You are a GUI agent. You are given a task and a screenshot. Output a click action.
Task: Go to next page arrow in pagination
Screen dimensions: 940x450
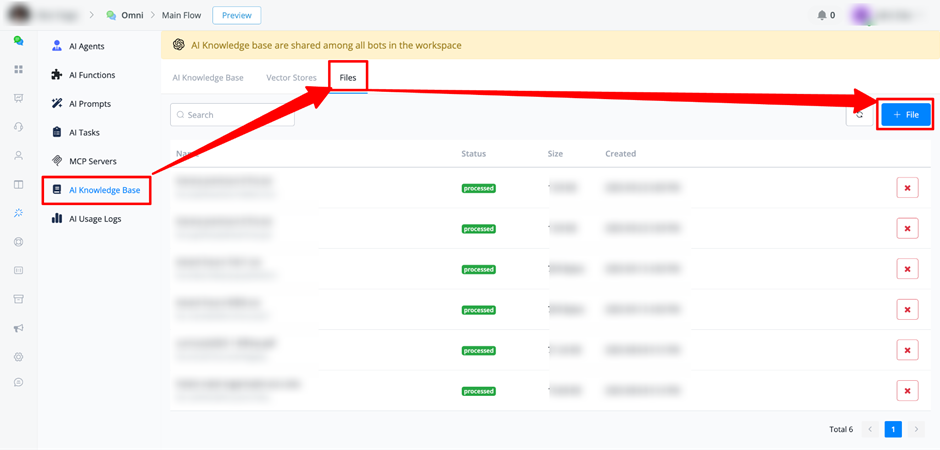916,429
